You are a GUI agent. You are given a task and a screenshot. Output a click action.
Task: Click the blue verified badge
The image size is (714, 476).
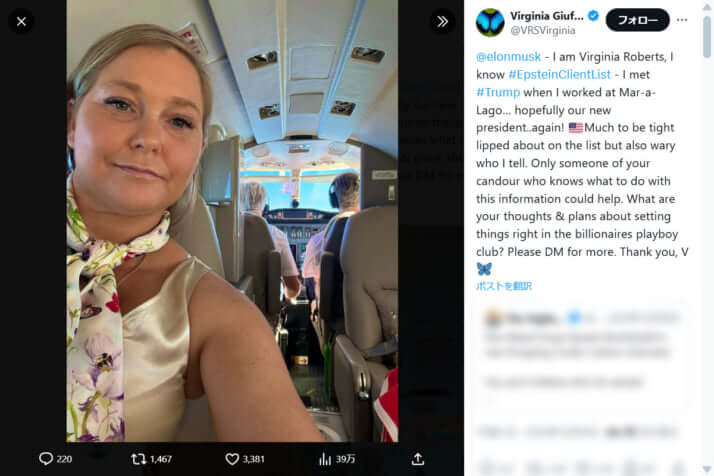(x=593, y=16)
